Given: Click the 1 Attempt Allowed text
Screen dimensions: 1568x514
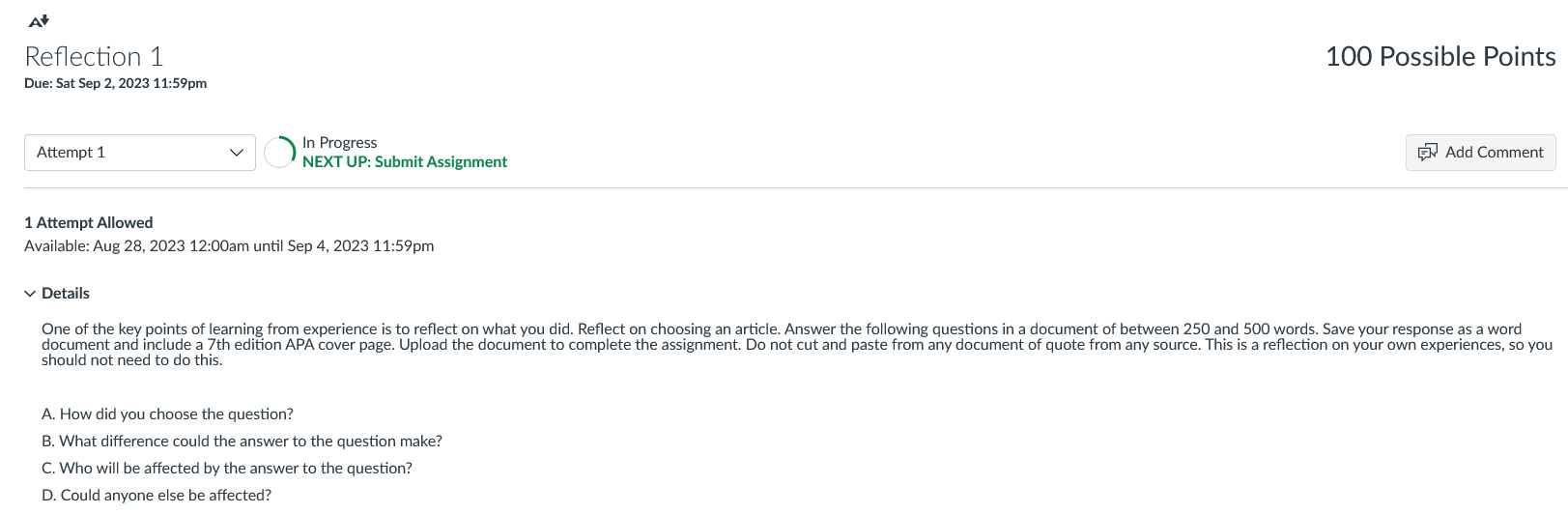Looking at the screenshot, I should 88,223.
